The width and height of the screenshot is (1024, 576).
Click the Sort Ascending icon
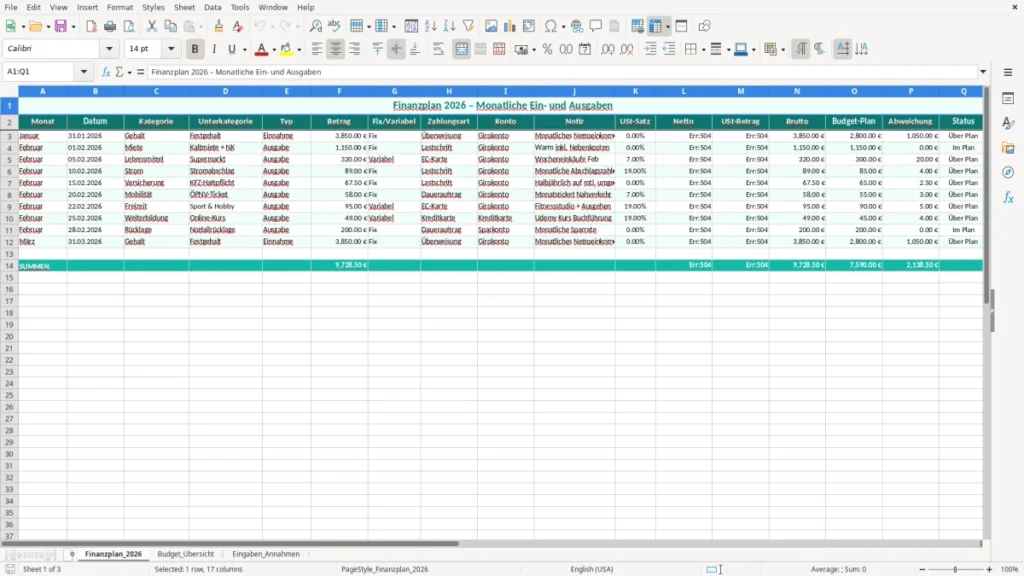coord(430,26)
